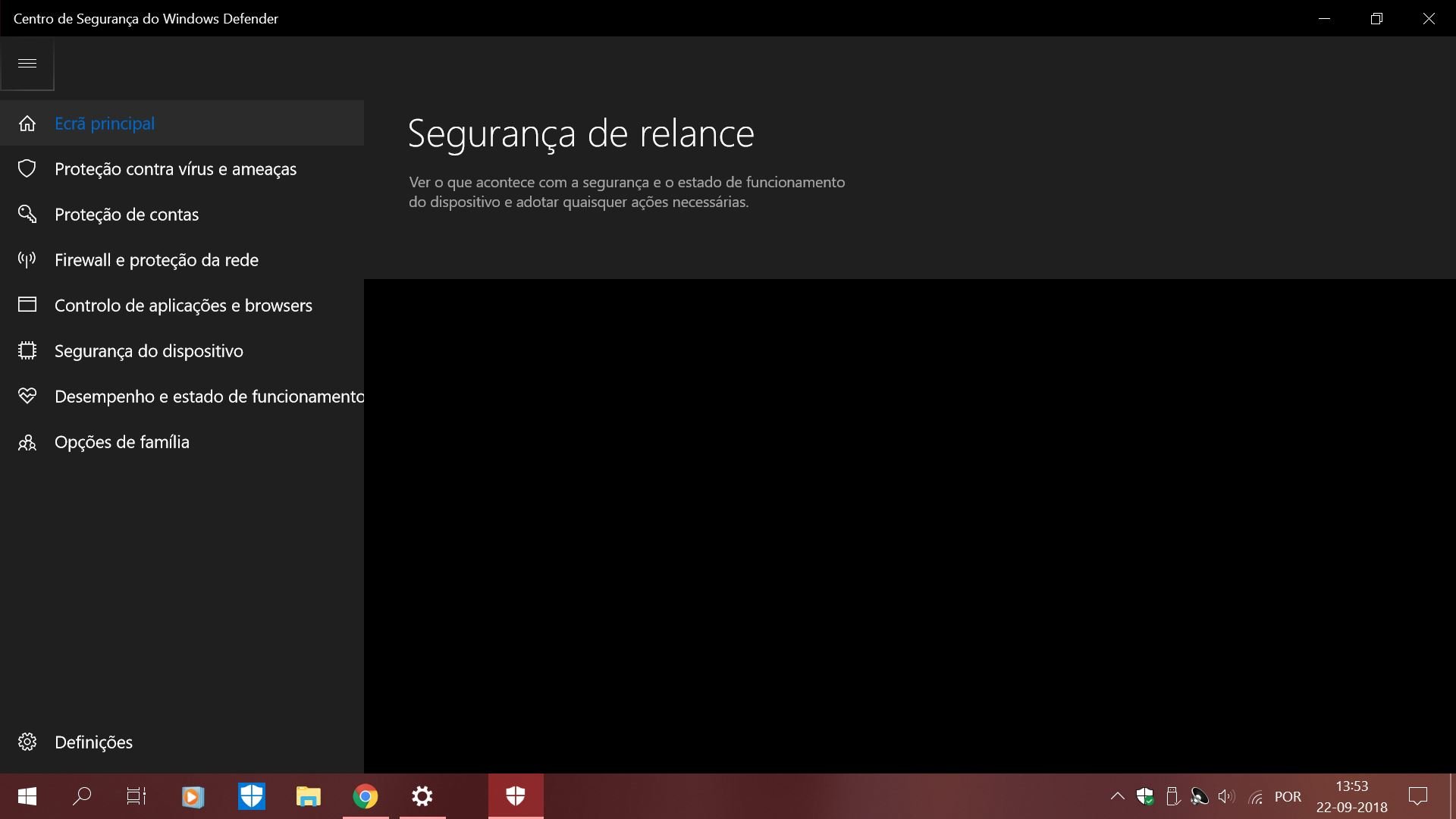Viewport: 1456px width, 819px height.
Task: Click active Defender Security Center taskbar button
Action: [x=516, y=796]
